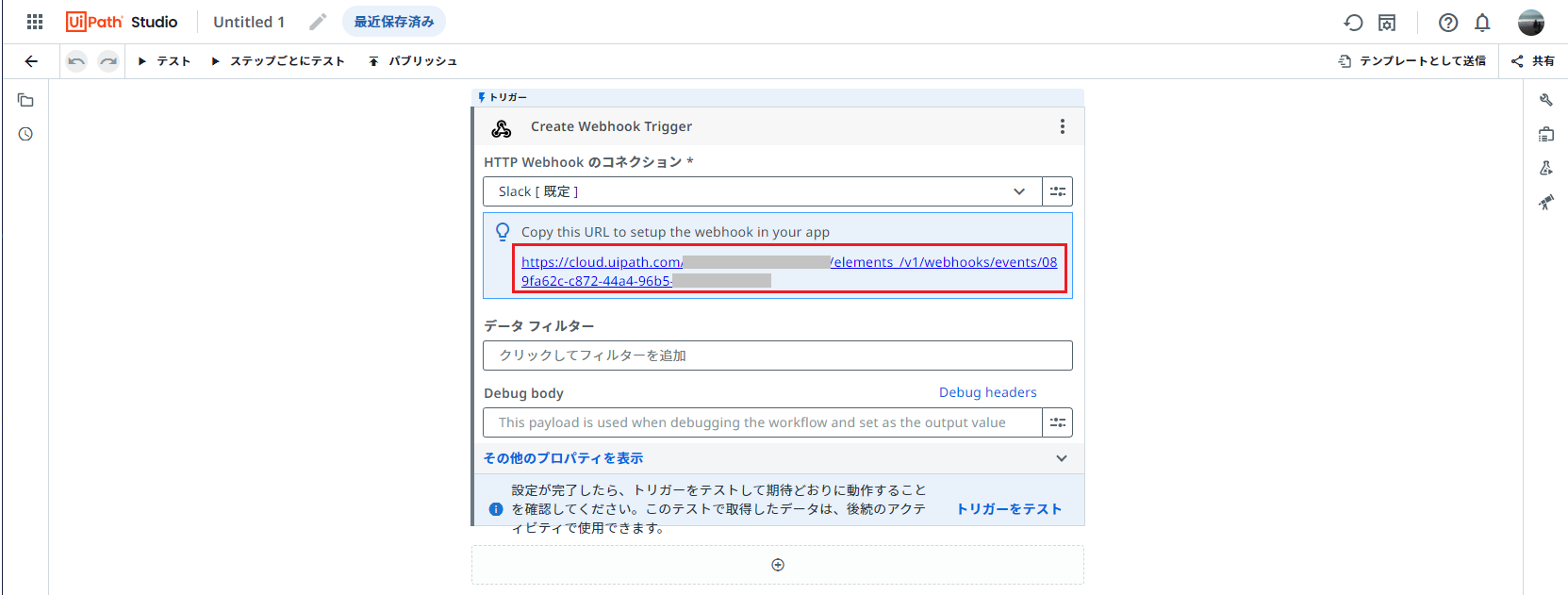
Task: Click the refresh history icon in header
Action: pyautogui.click(x=1353, y=23)
